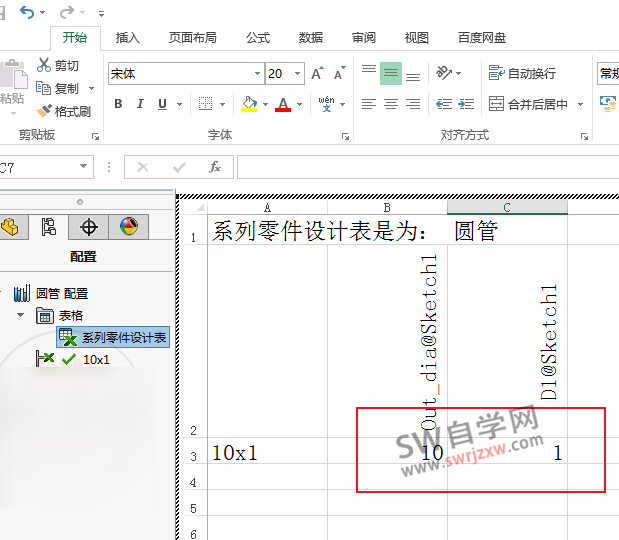Click the text Orientation icon

pos(444,73)
